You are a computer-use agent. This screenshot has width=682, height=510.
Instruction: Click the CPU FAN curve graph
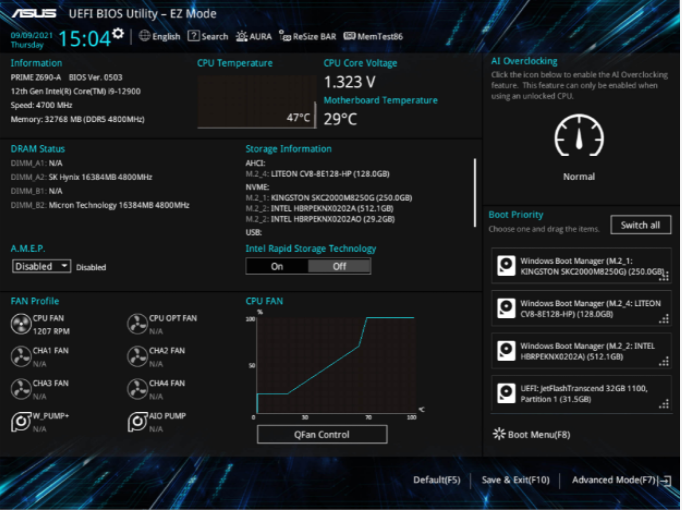pos(335,365)
